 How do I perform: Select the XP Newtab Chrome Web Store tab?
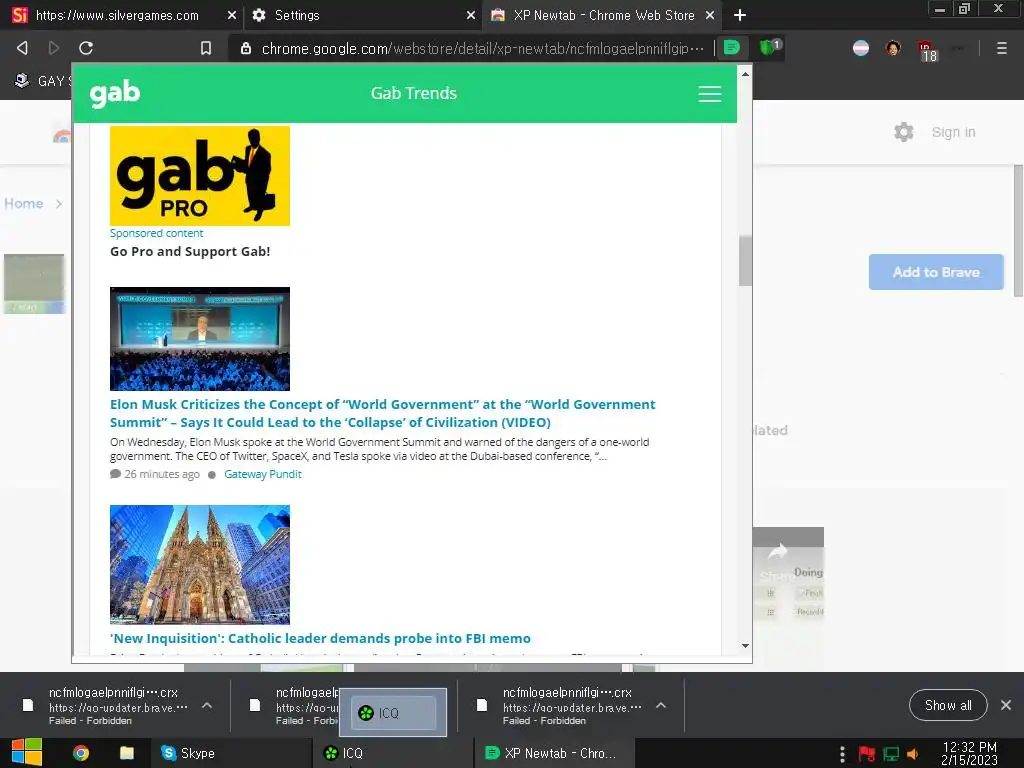[x=603, y=15]
